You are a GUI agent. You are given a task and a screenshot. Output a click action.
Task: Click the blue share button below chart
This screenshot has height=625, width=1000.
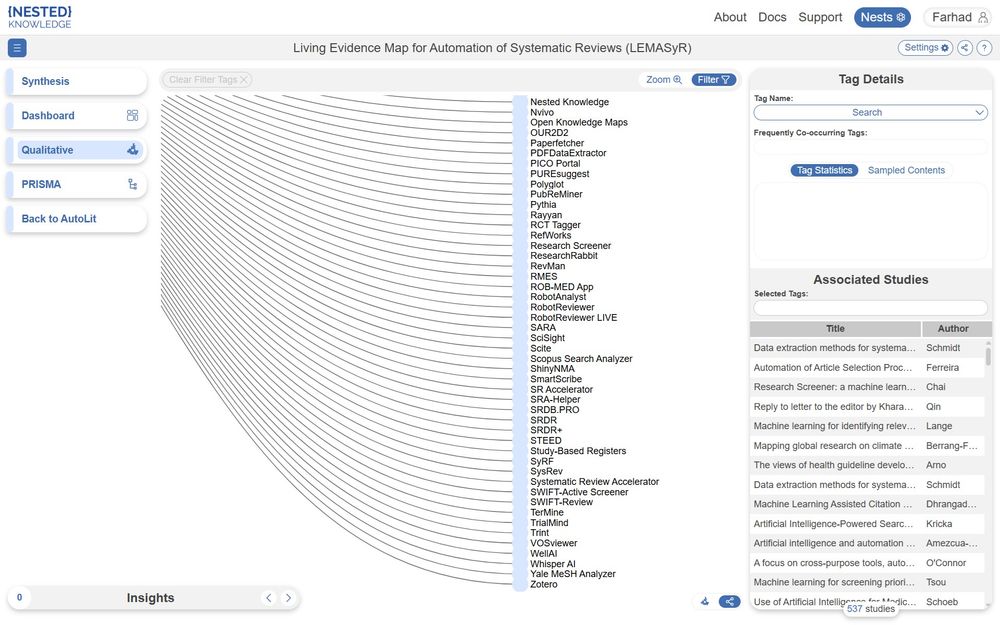729,601
